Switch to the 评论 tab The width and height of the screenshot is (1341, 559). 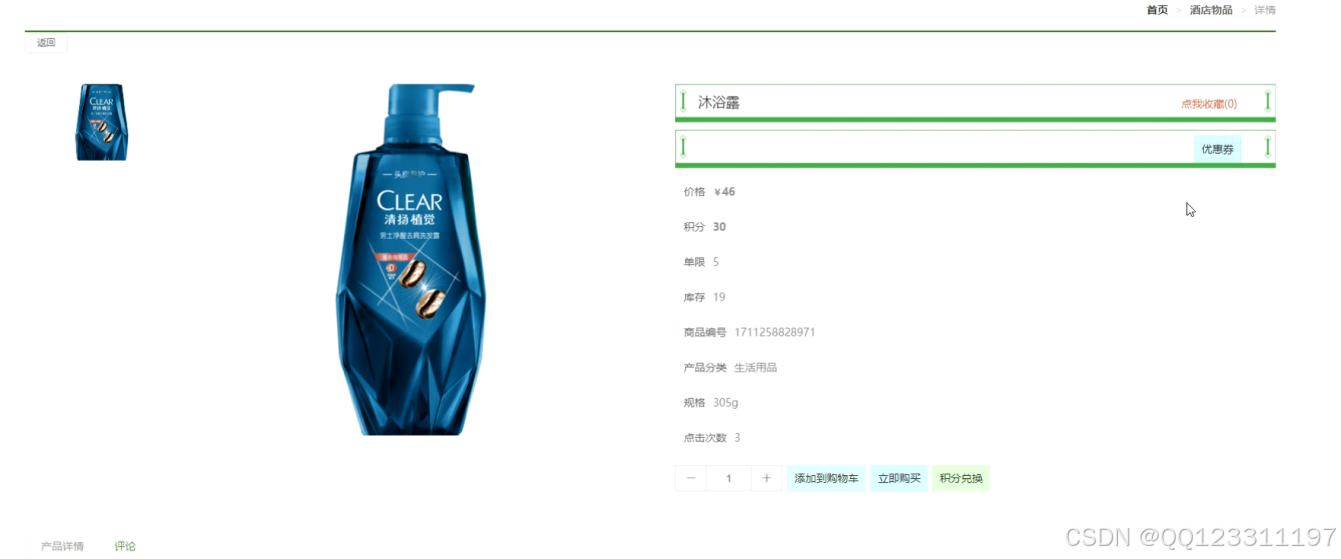(125, 546)
